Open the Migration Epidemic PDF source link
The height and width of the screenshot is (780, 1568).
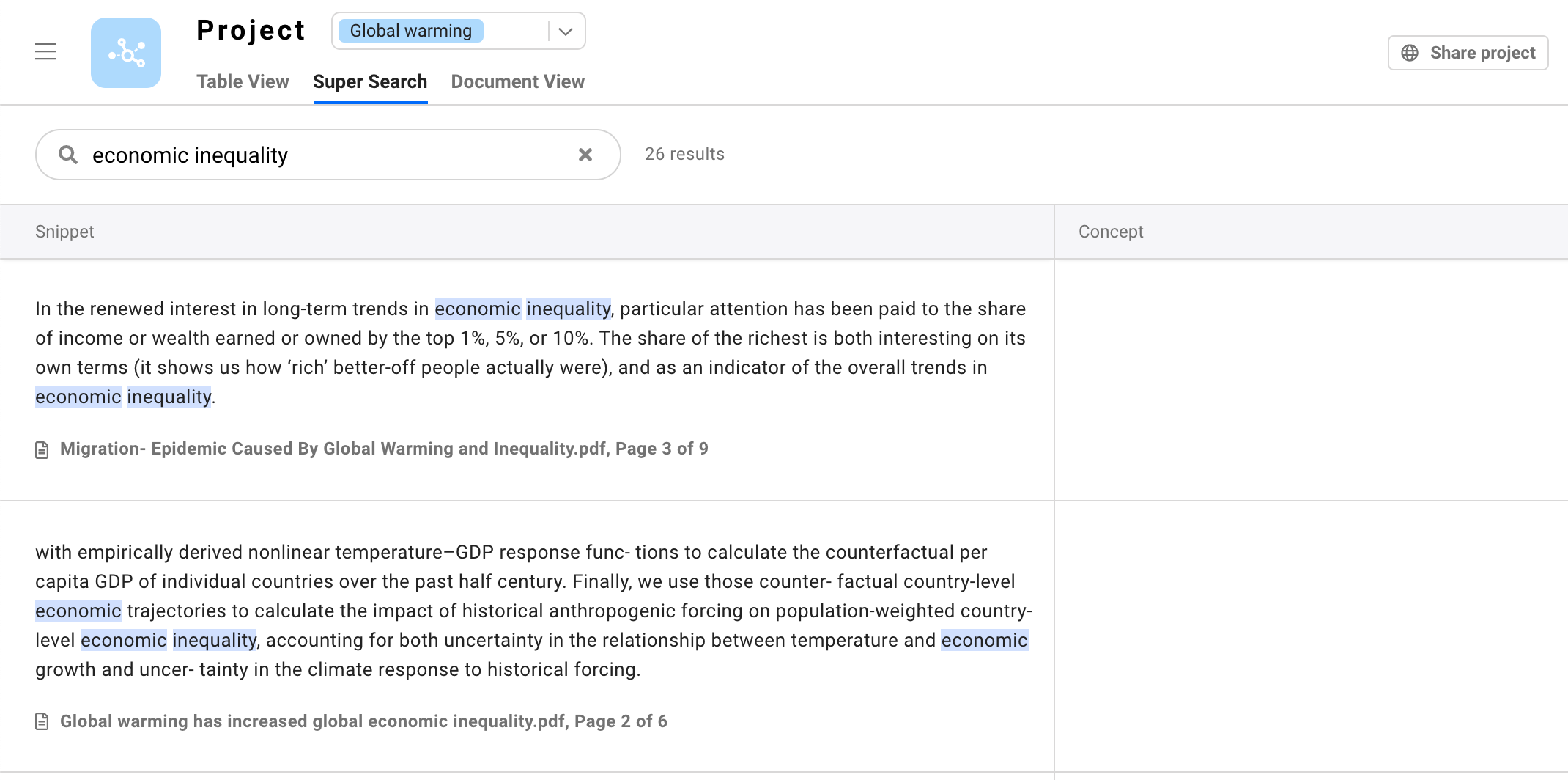[x=384, y=449]
